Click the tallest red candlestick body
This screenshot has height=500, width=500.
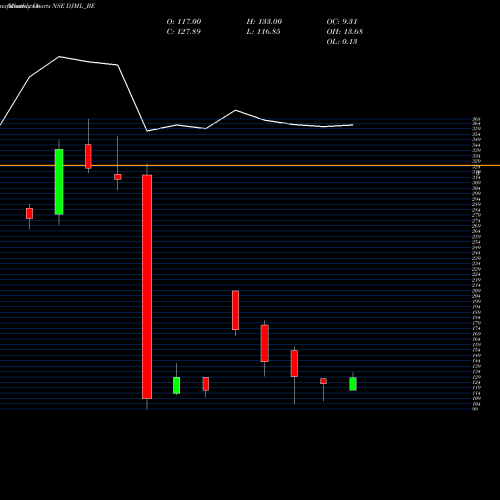coord(147,287)
